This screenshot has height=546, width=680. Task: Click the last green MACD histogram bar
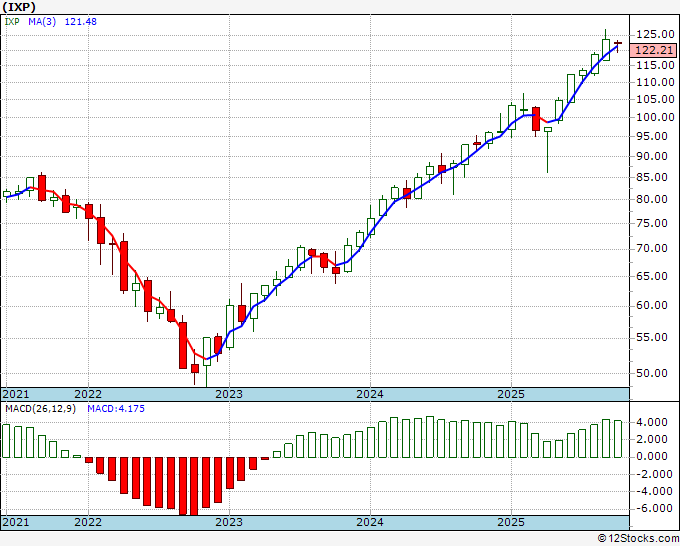click(x=618, y=439)
